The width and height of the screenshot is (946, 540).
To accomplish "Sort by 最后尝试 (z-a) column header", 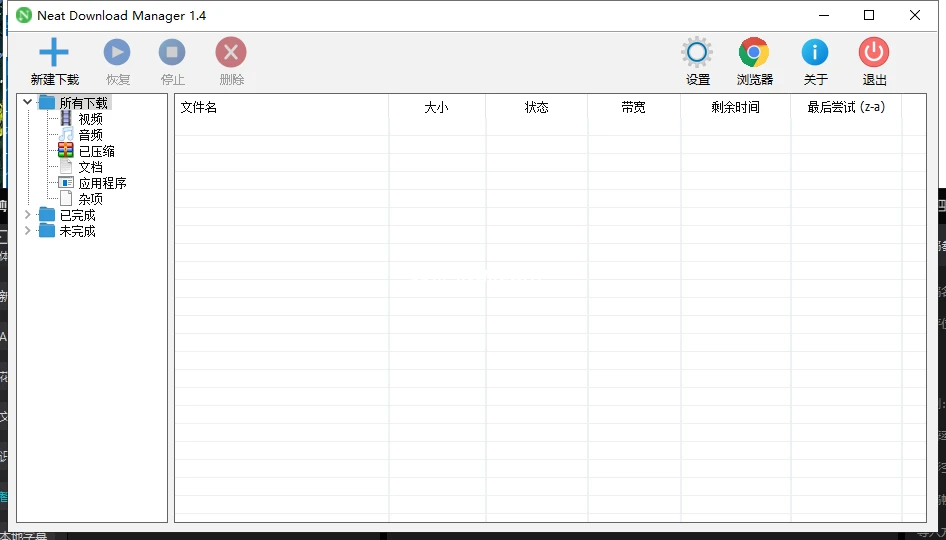I will pos(846,107).
